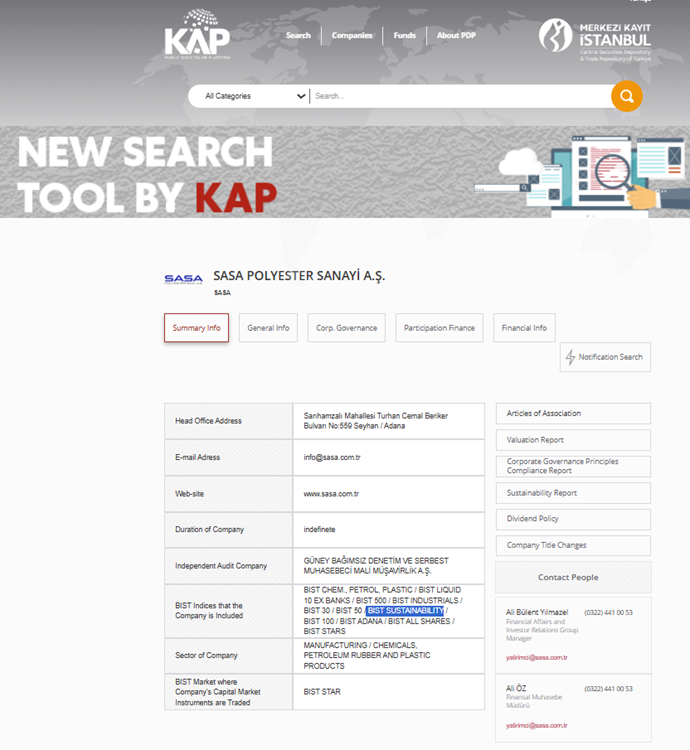Open the Funds menu item
This screenshot has width=690, height=750.
(x=405, y=35)
